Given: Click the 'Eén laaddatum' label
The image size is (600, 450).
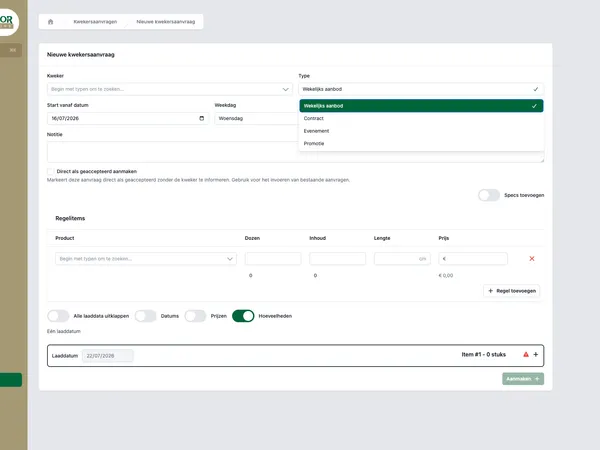Looking at the screenshot, I should (64, 331).
